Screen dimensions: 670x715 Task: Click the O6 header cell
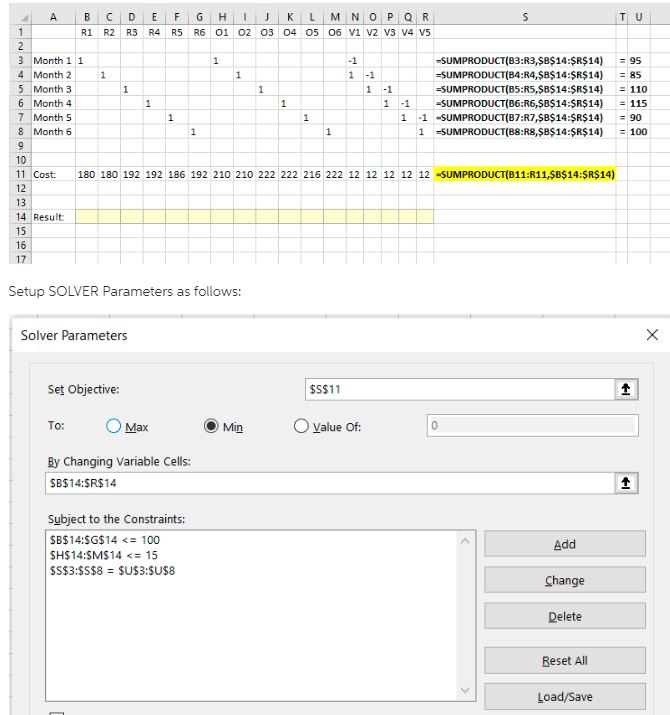pos(335,32)
